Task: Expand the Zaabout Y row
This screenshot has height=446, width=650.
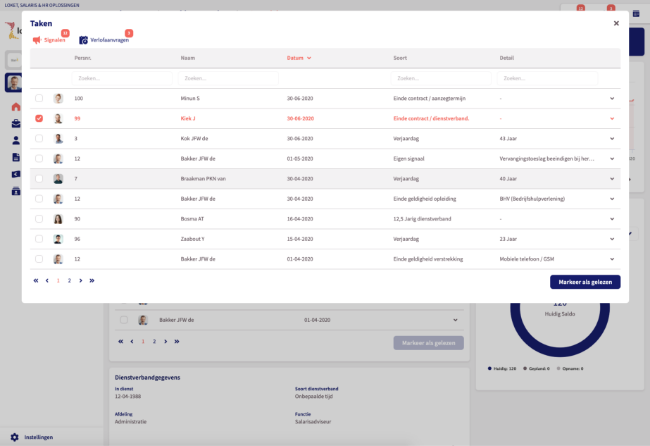Action: [612, 239]
